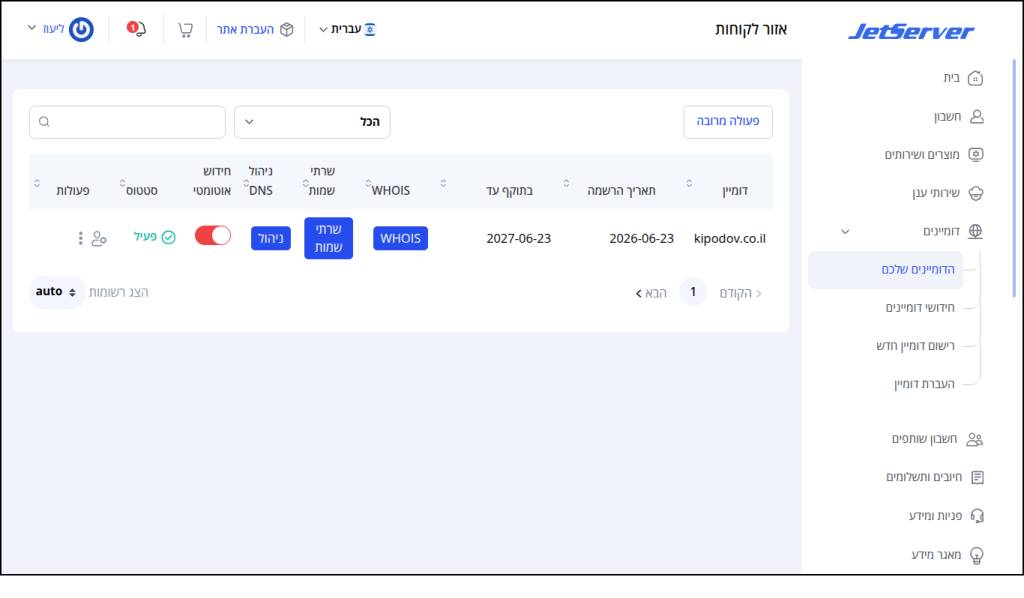The image size is (1024, 598).
Task: Click the kipodov.co.il domain name
Action: pyautogui.click(x=729, y=239)
